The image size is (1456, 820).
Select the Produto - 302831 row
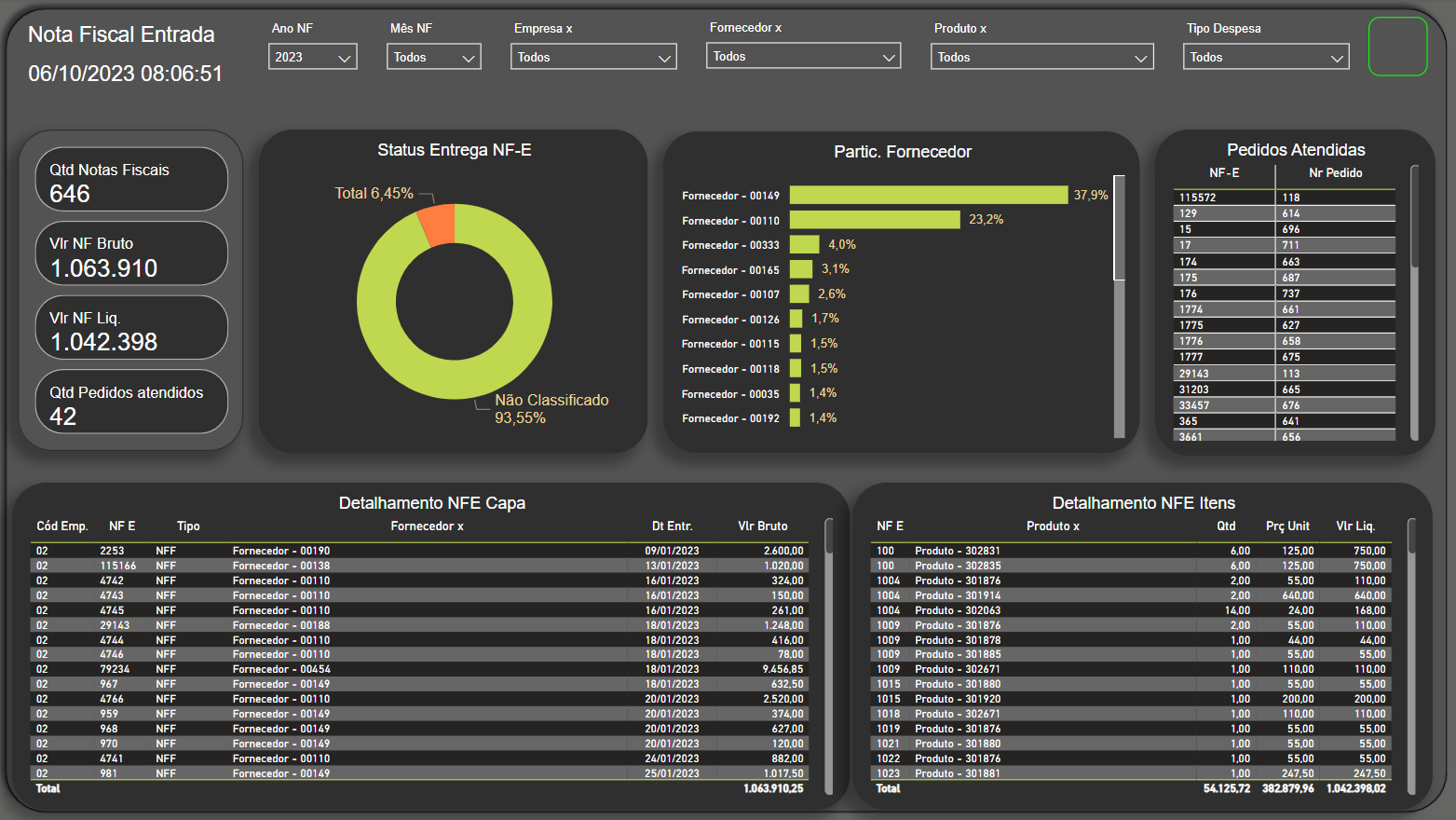click(x=1131, y=551)
